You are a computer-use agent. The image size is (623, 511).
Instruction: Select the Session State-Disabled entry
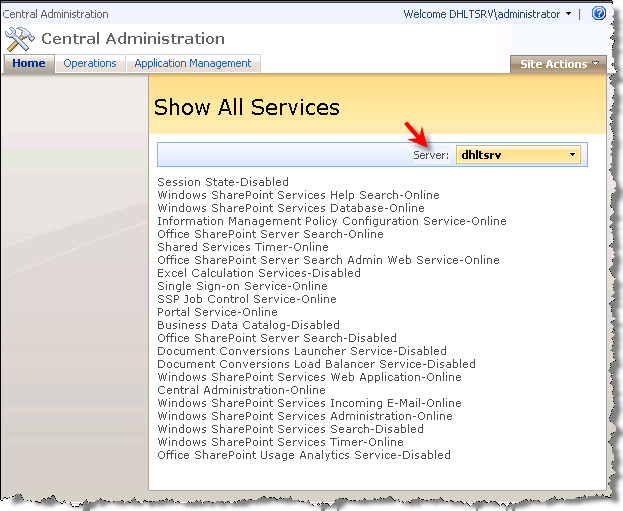pos(223,182)
